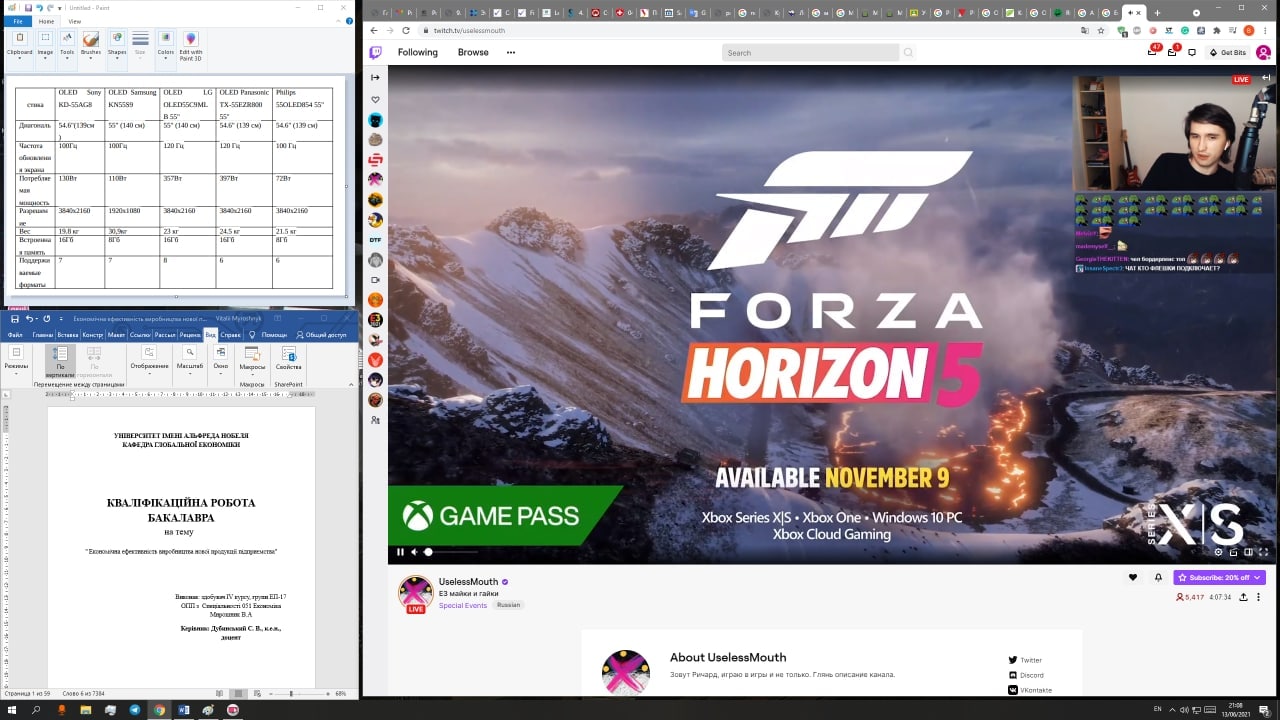The image size is (1280, 720).
Task: Switch to the Вставка tab in Word
Action: [68, 335]
